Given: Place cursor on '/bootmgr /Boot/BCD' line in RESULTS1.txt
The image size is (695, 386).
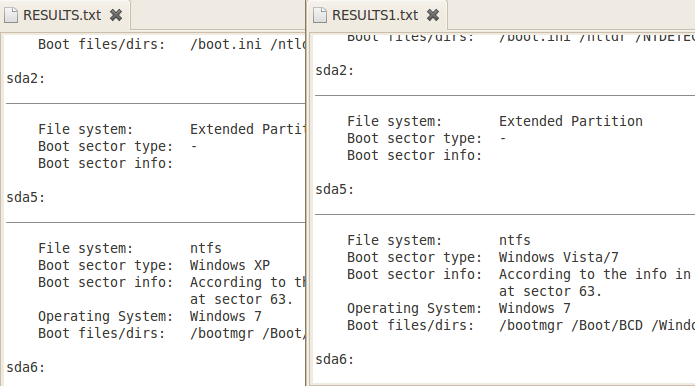Looking at the screenshot, I should pos(571,325).
